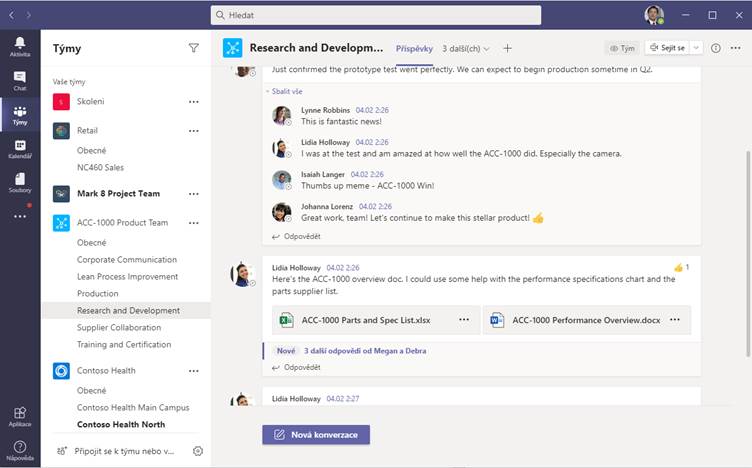The width and height of the screenshot is (752, 468).
Task: Click Johanna Lorenz's avatar
Action: 282,212
